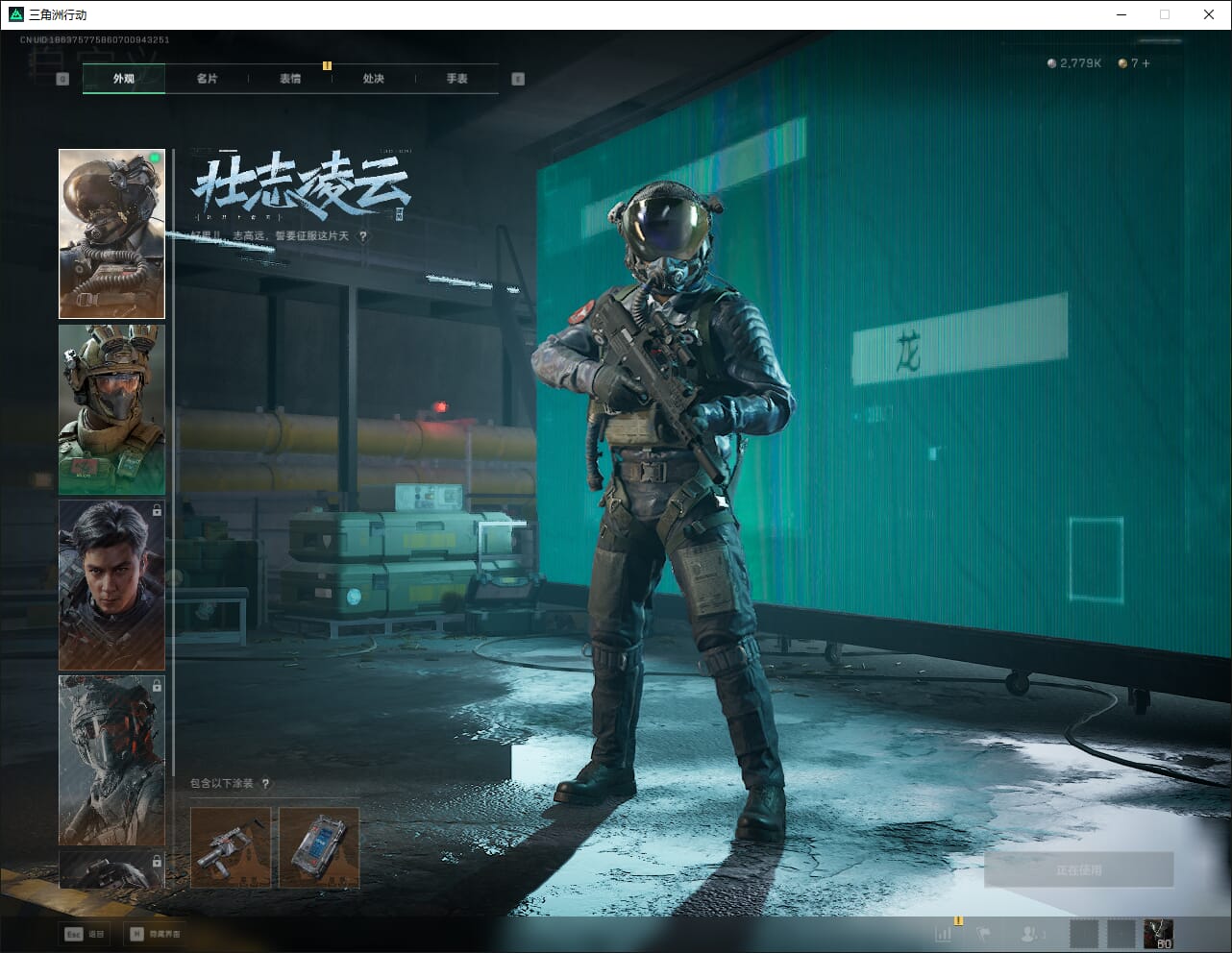Click the question mark next to 包含以下涂装
This screenshot has height=953, width=1232.
click(x=266, y=784)
